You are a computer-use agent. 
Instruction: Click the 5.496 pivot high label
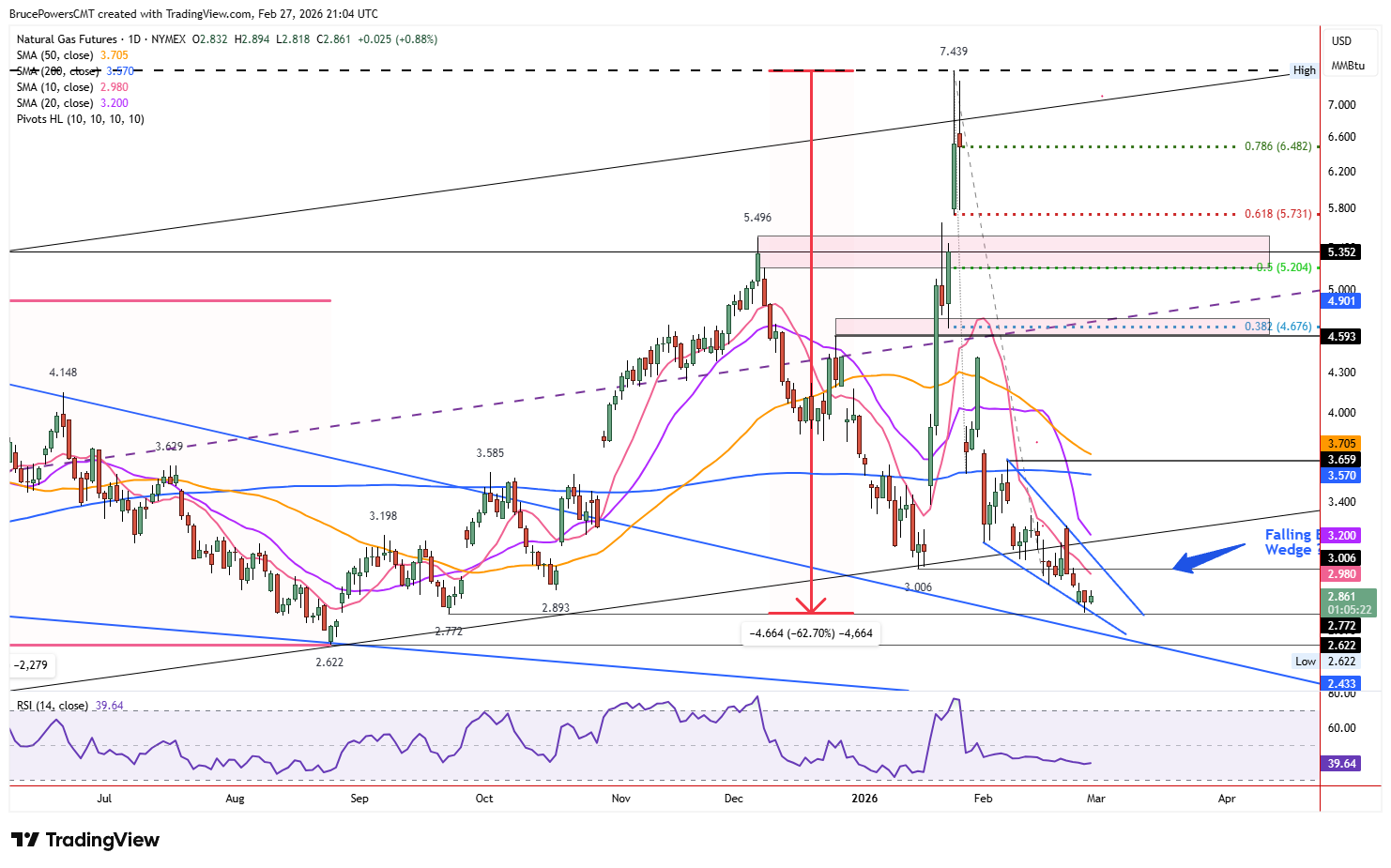pos(757,218)
